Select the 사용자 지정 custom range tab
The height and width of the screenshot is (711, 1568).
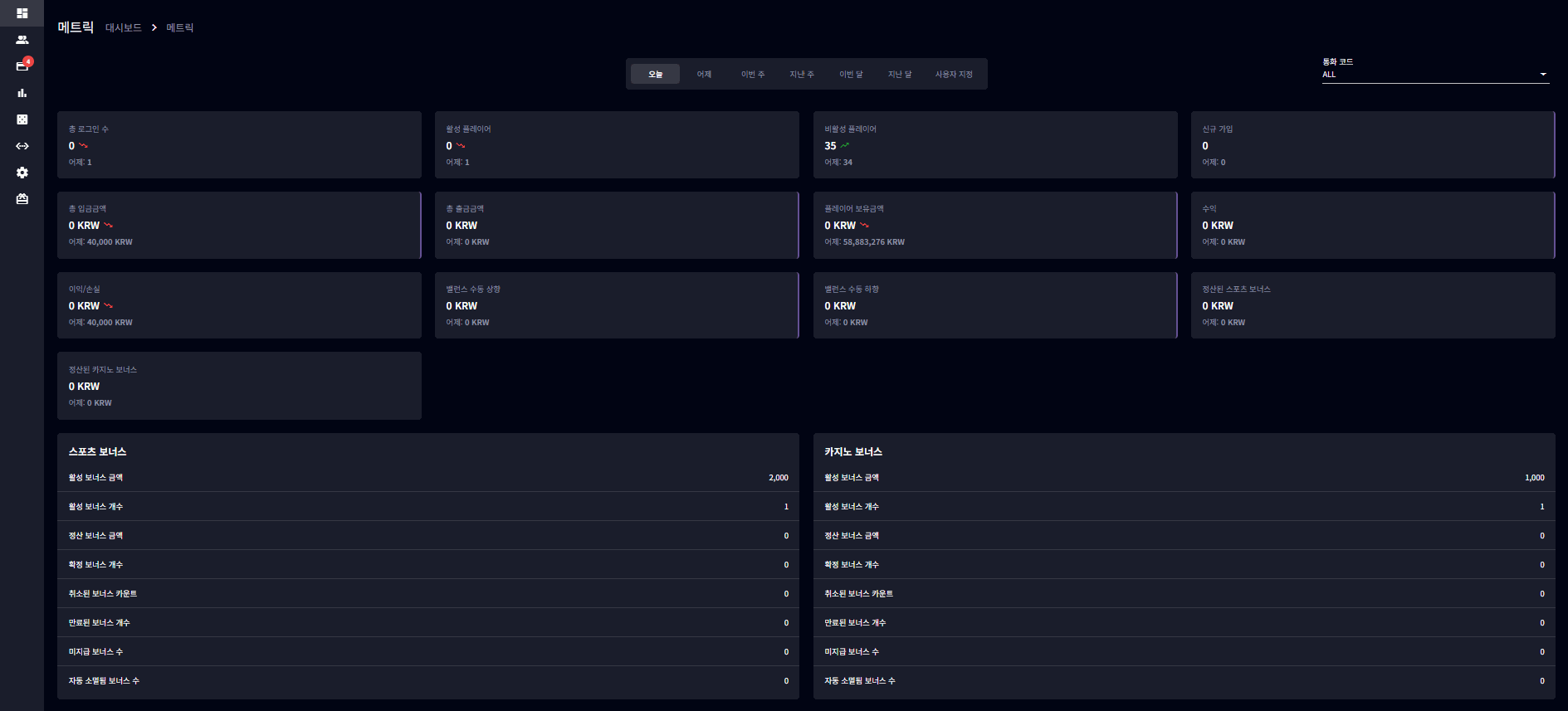(x=954, y=74)
